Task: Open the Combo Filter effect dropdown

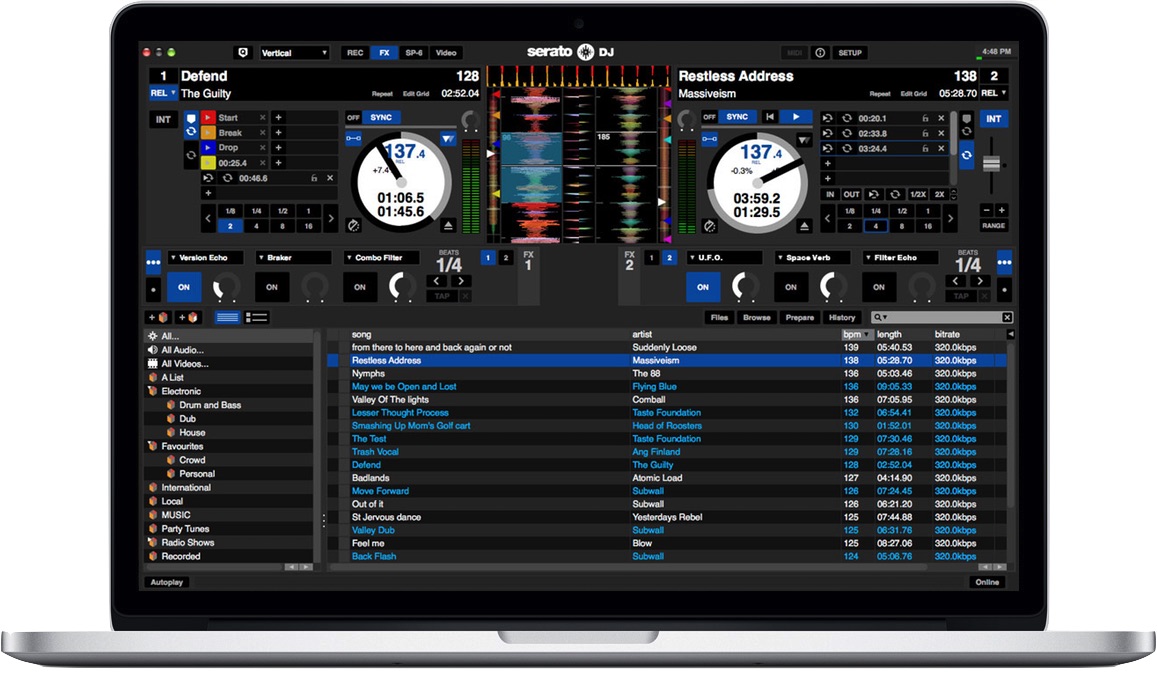Action: 381,258
